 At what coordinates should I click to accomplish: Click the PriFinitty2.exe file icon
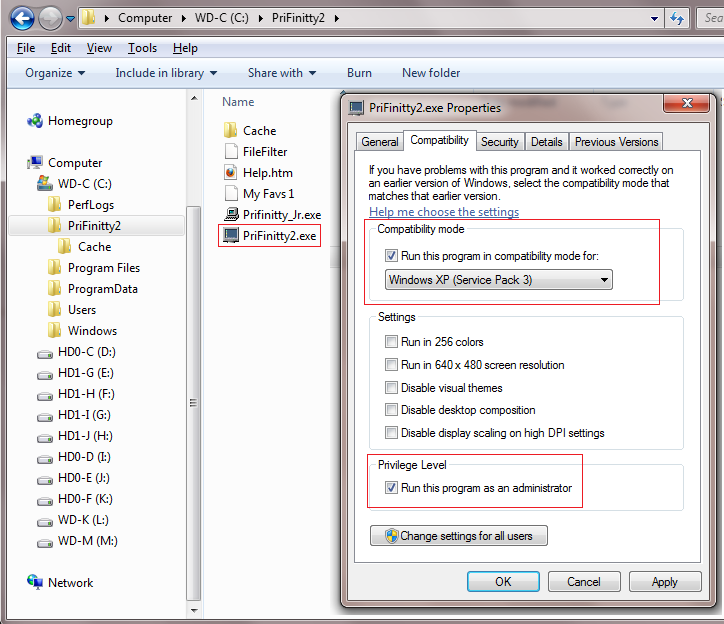point(231,236)
